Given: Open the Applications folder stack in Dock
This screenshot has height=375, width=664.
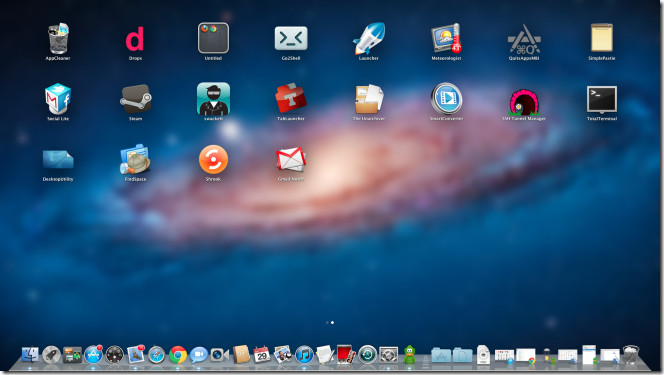Looking at the screenshot, I should coord(441,355).
